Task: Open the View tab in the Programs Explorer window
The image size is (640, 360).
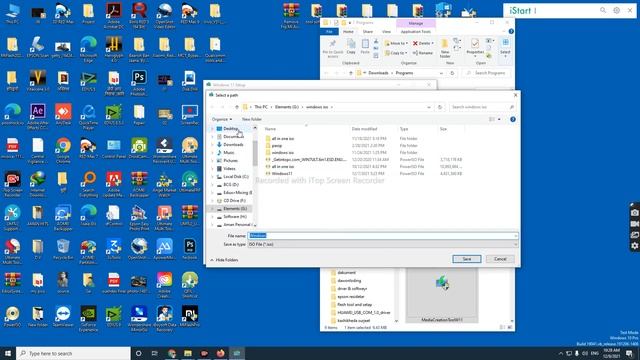Action: (x=386, y=31)
